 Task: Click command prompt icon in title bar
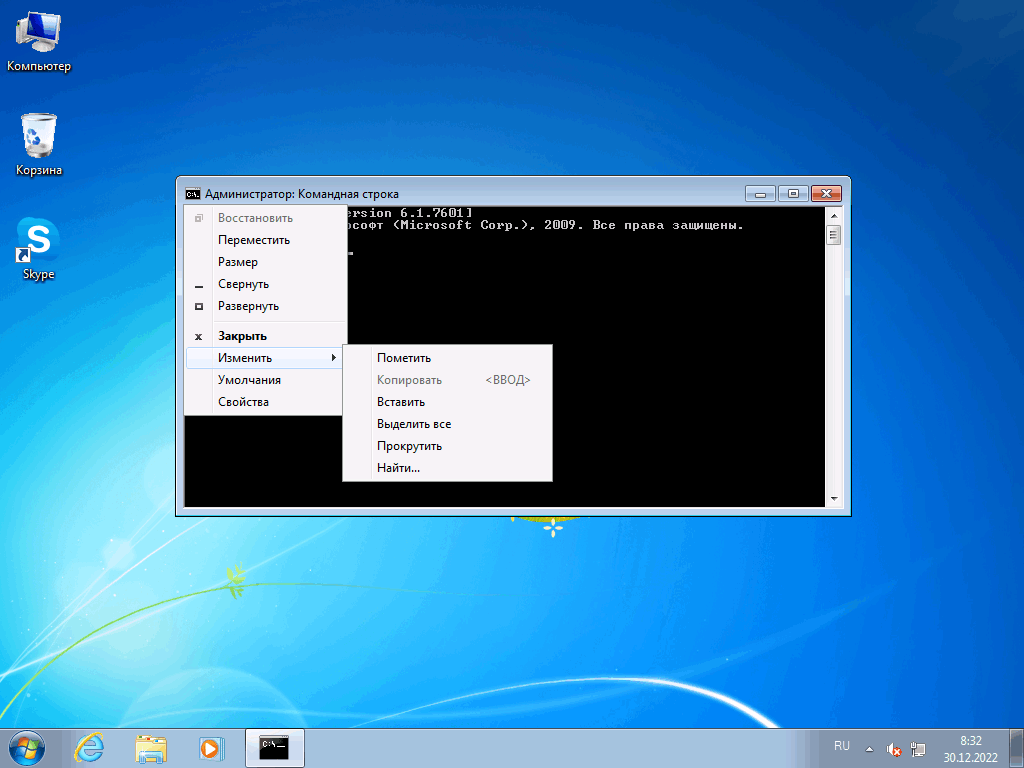tap(193, 194)
